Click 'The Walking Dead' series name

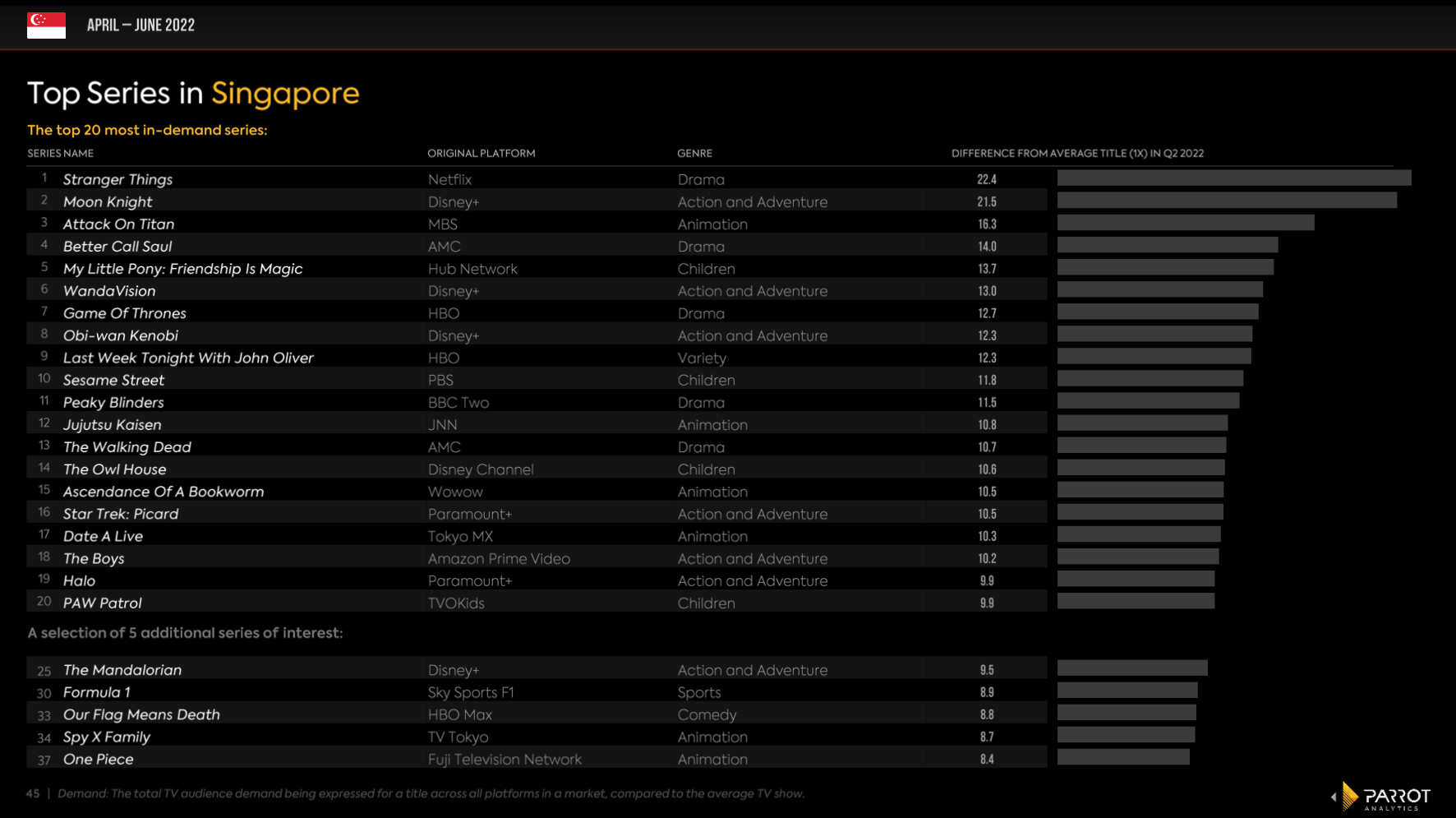coord(127,446)
